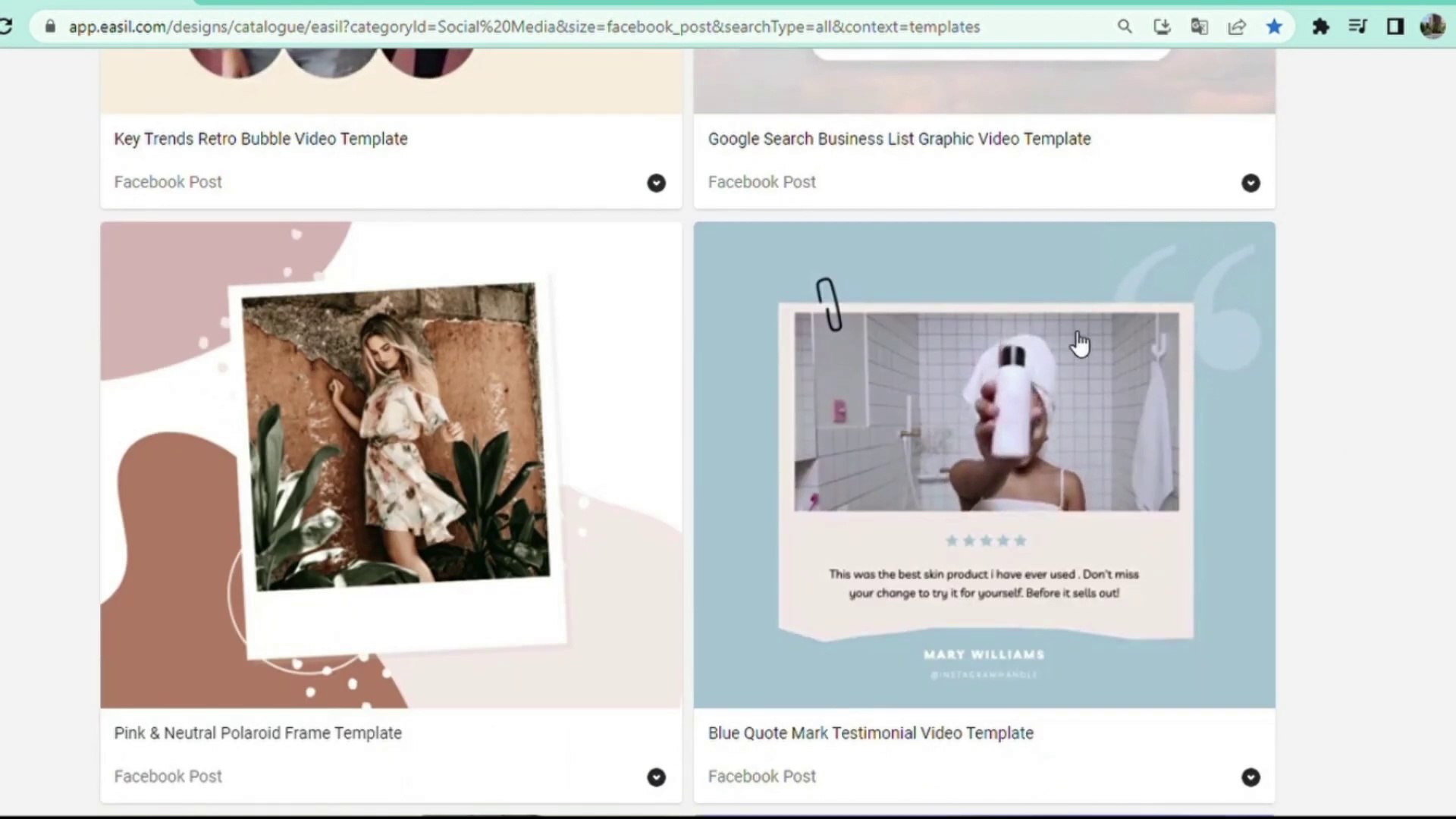Click the translate page icon
This screenshot has height=819, width=1456.
1199,27
